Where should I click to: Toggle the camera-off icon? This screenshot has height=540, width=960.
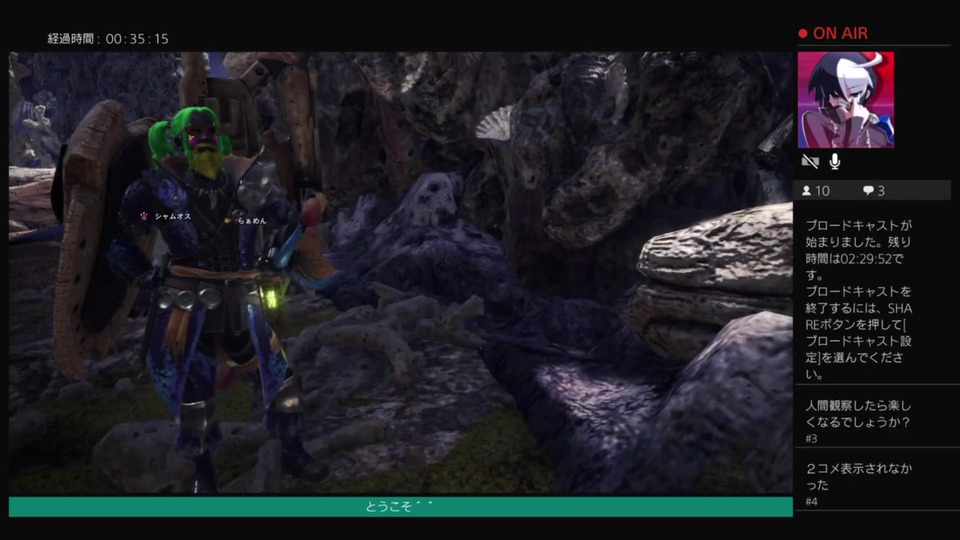coord(810,162)
